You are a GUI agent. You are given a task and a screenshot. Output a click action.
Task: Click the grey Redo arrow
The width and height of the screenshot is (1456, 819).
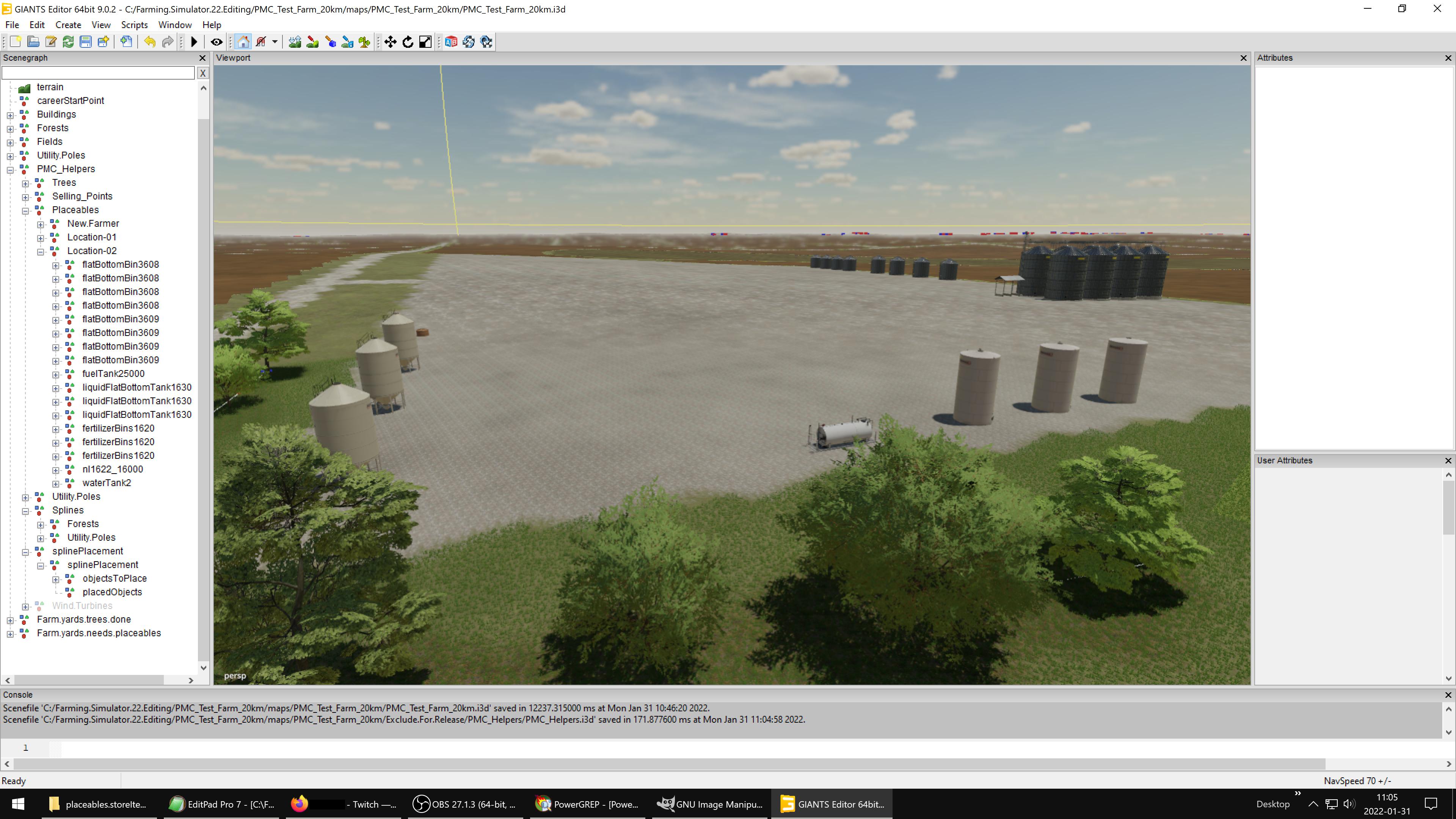(x=168, y=42)
